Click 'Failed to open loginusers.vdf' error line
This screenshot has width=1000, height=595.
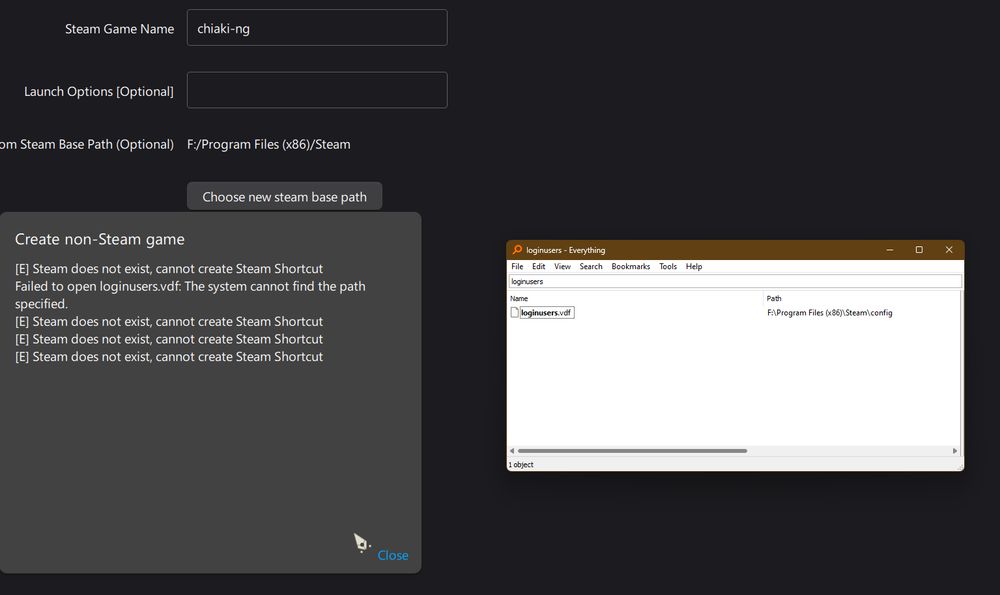(190, 295)
